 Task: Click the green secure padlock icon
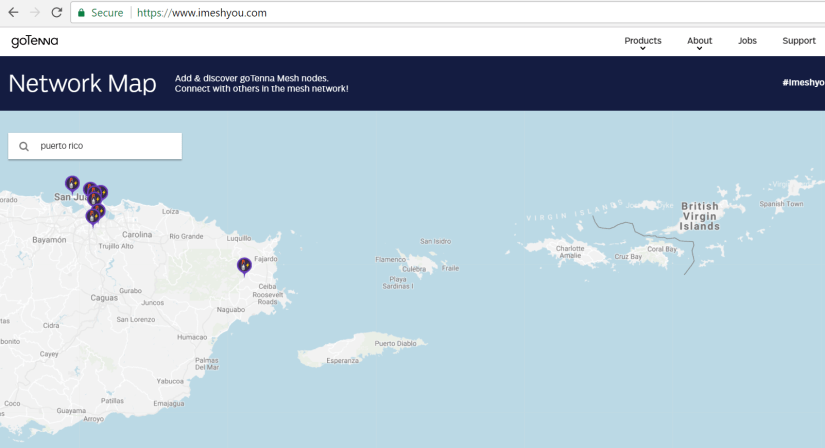pyautogui.click(x=82, y=13)
